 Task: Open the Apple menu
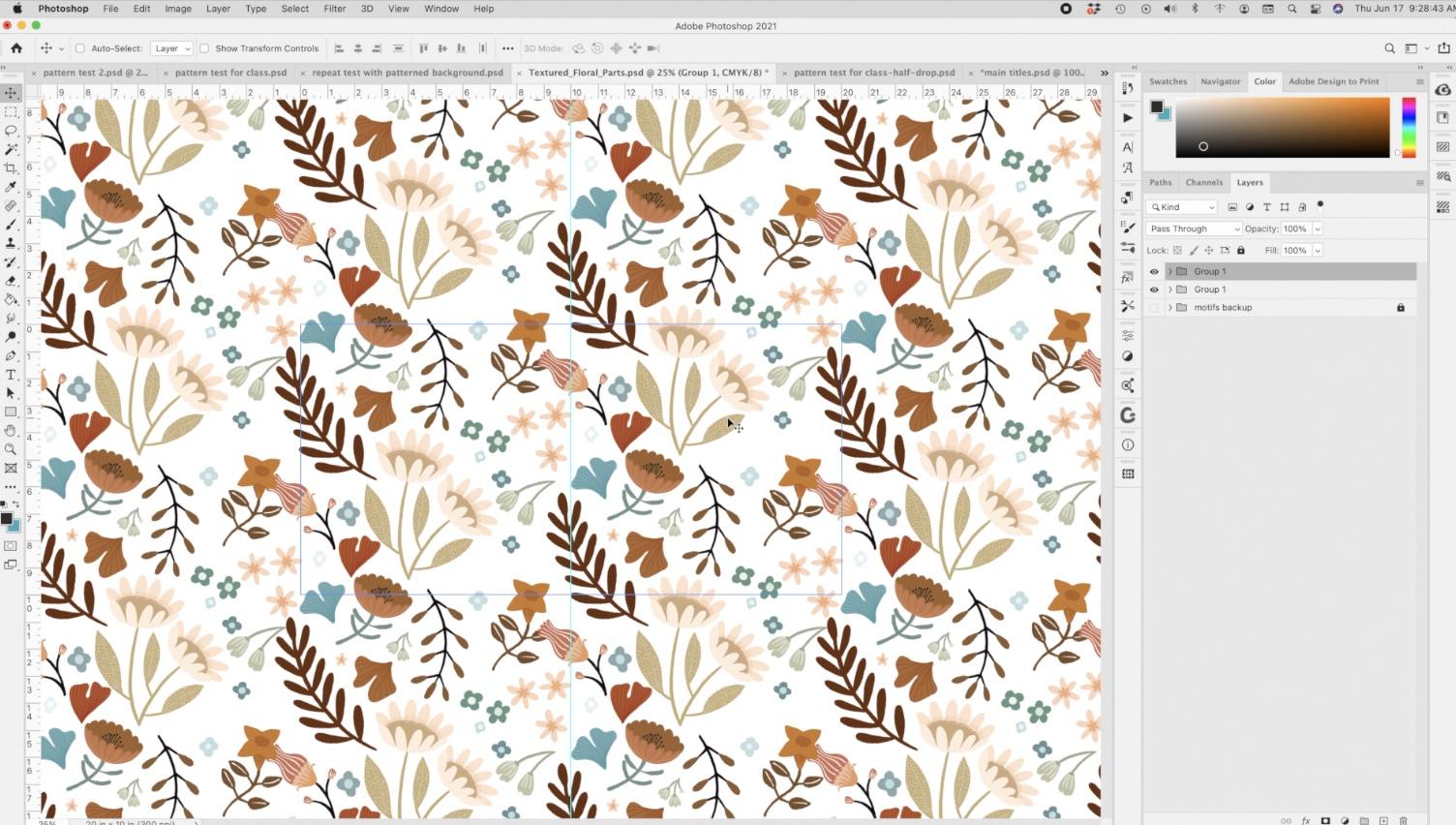tap(16, 9)
